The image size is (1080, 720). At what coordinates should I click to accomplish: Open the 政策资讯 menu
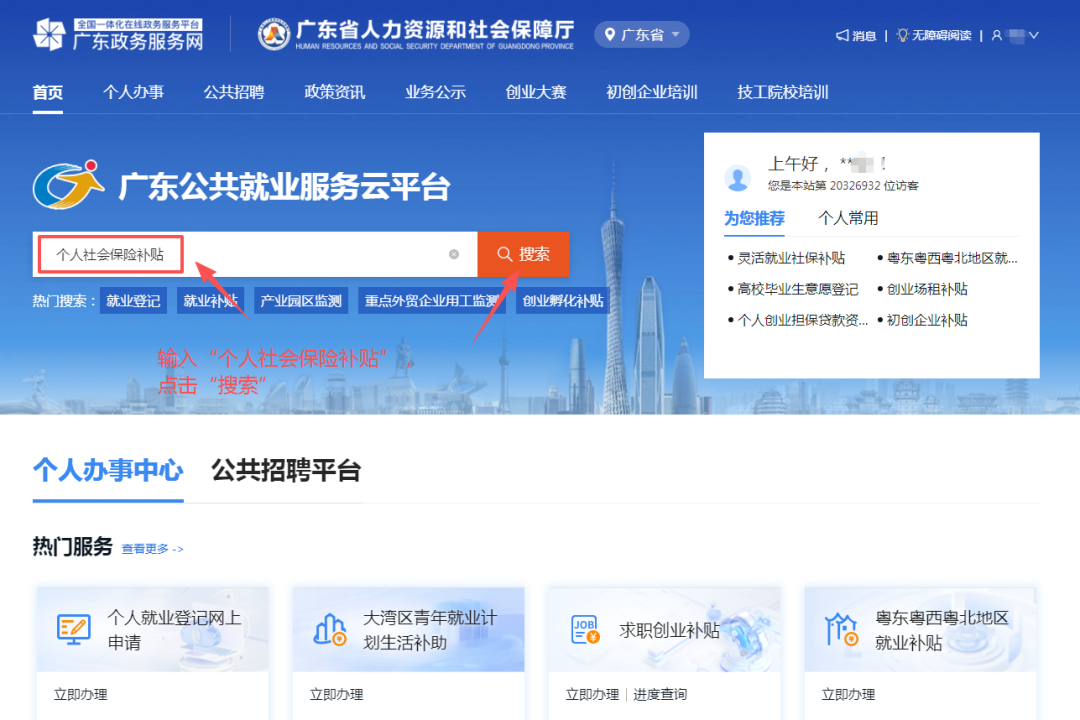(x=335, y=92)
